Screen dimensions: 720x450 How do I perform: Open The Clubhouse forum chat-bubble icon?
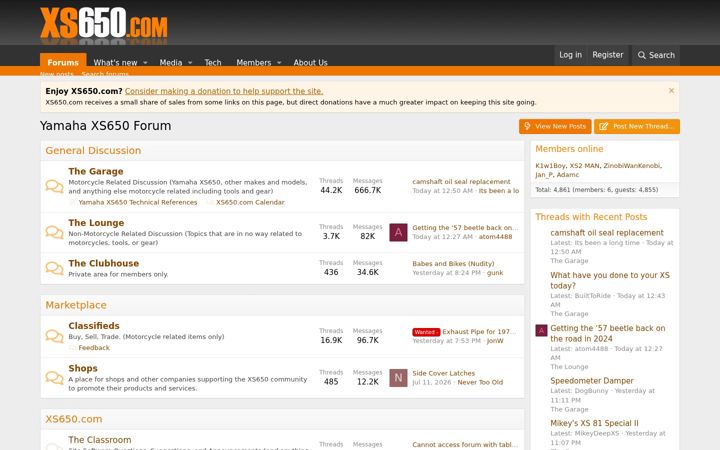(54, 268)
